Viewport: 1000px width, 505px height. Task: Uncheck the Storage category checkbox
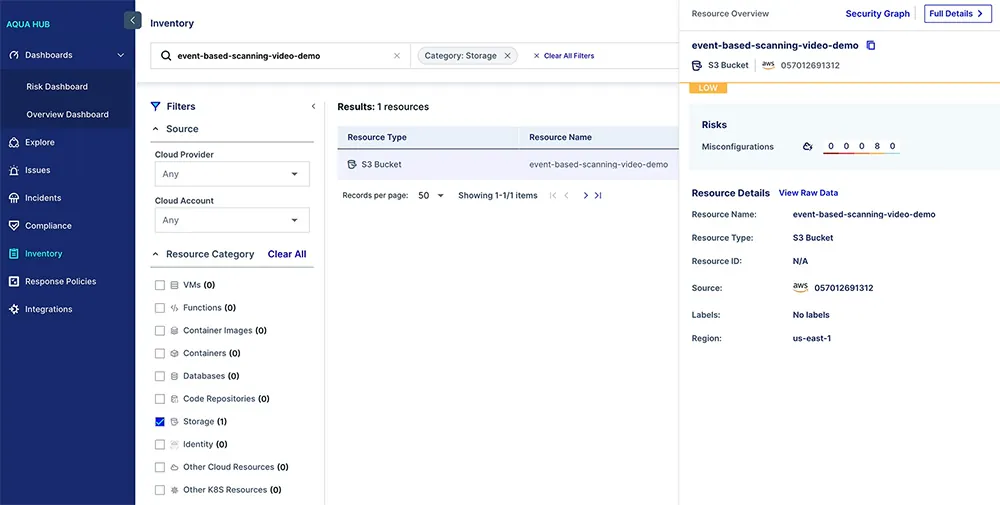tap(160, 421)
